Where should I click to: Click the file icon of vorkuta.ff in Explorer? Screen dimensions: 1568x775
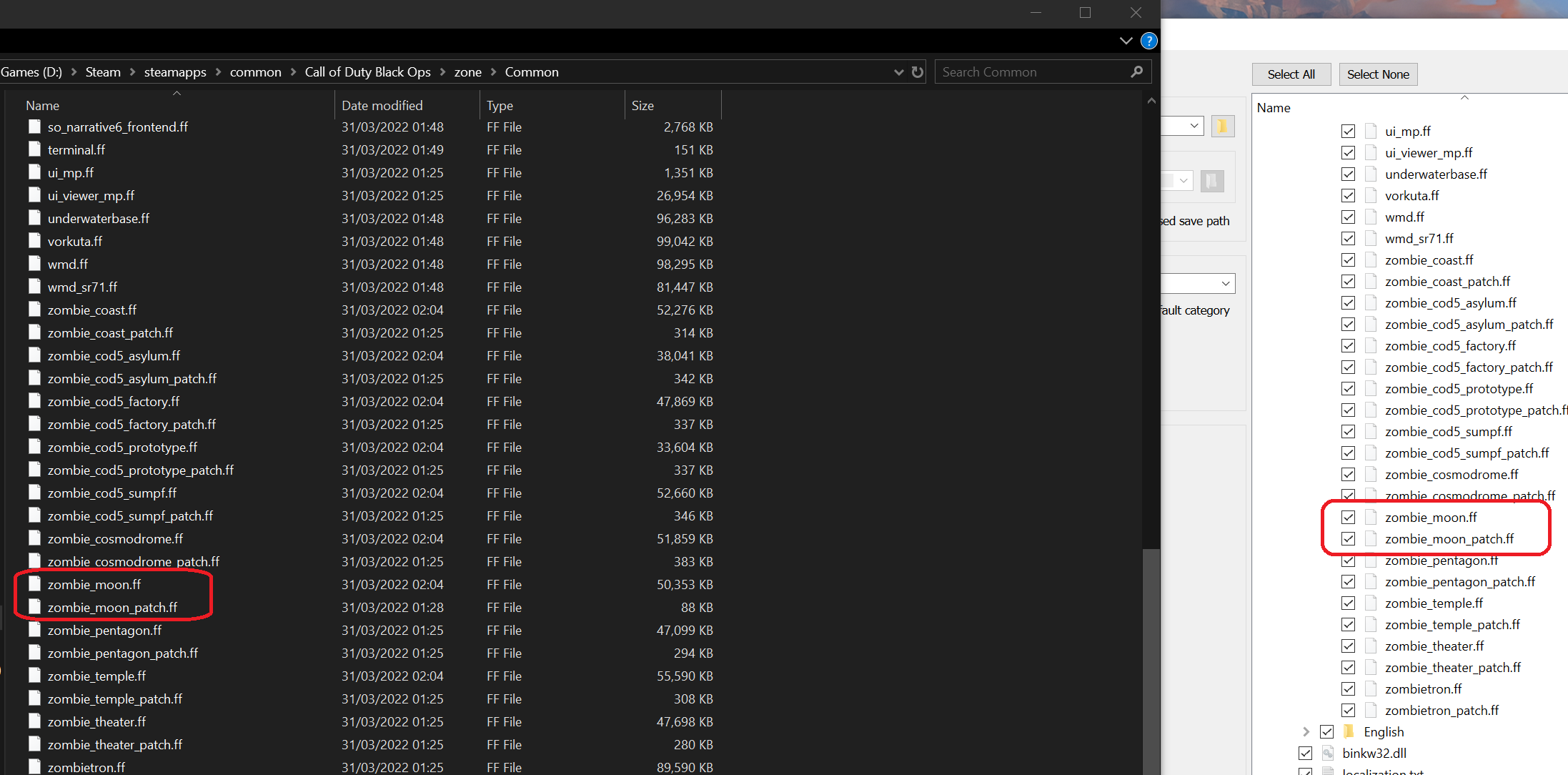pyautogui.click(x=34, y=241)
